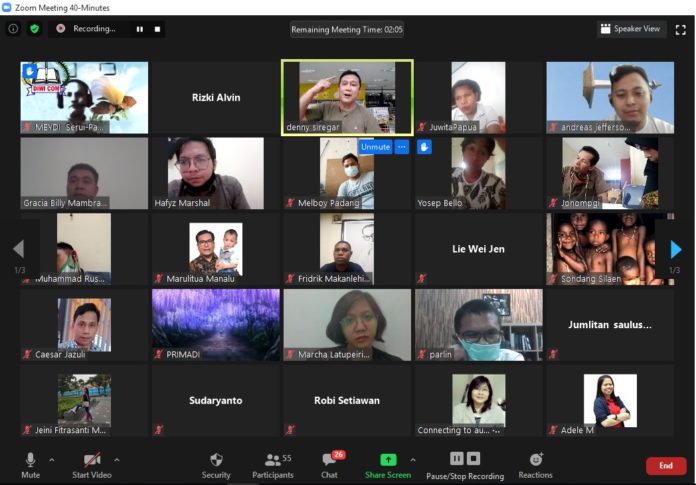Screen dimensions: 696x485
Task: Select Jonompgi's video tile
Action: coord(610,173)
